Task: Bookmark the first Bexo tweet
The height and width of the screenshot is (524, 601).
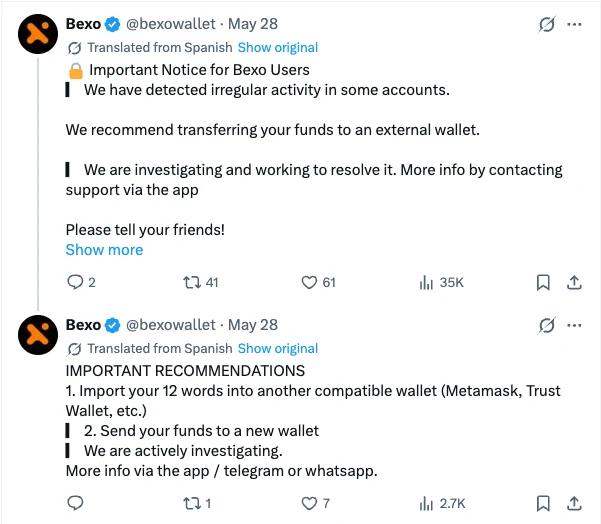Action: pos(543,283)
